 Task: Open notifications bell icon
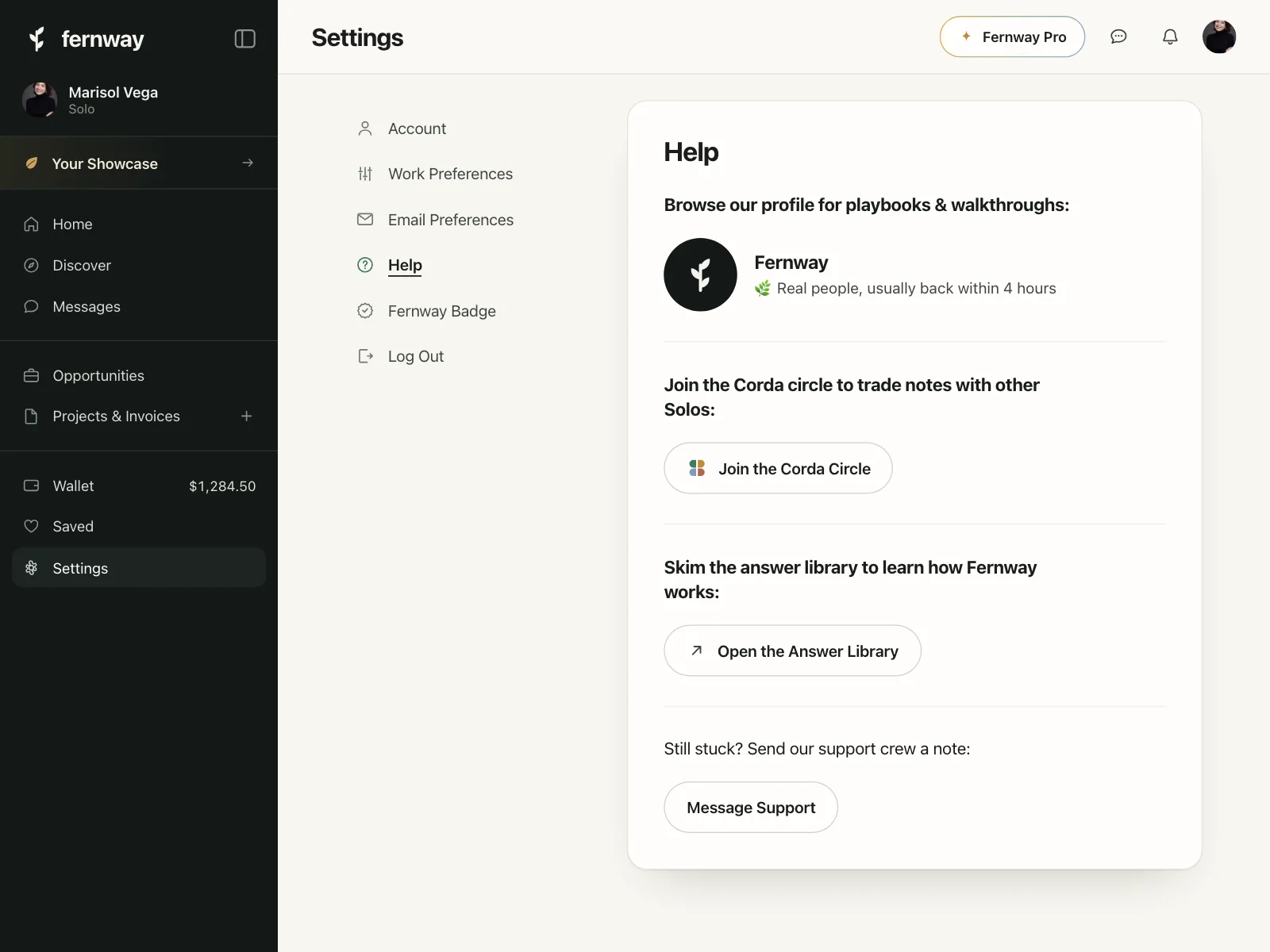[x=1170, y=37]
